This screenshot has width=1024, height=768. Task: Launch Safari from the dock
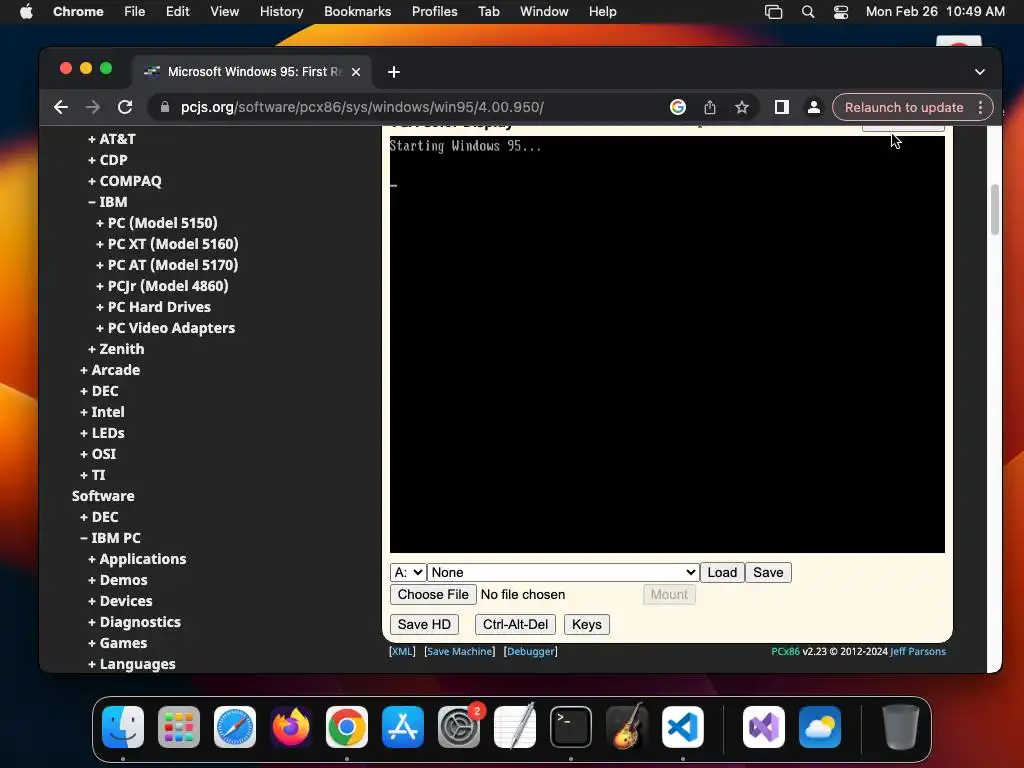(235, 727)
